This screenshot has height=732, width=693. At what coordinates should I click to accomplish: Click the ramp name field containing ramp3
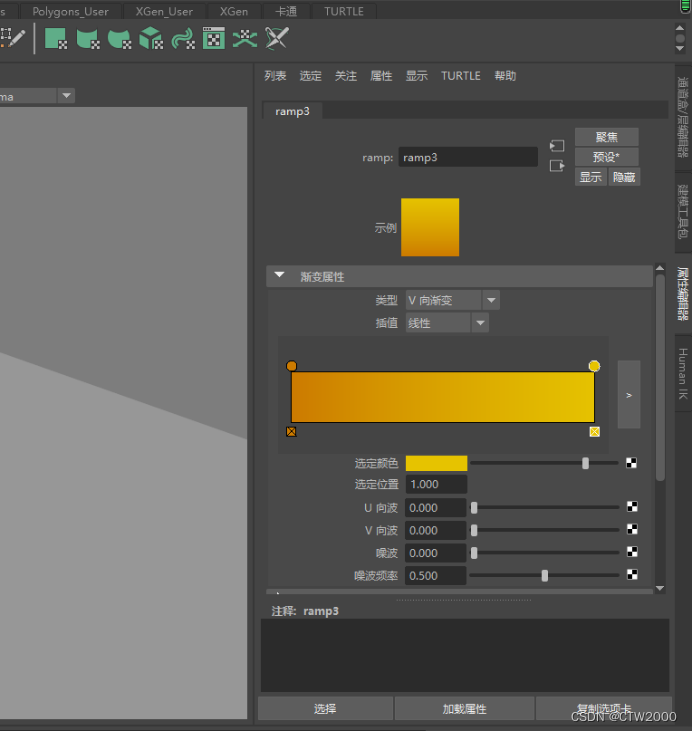click(468, 157)
